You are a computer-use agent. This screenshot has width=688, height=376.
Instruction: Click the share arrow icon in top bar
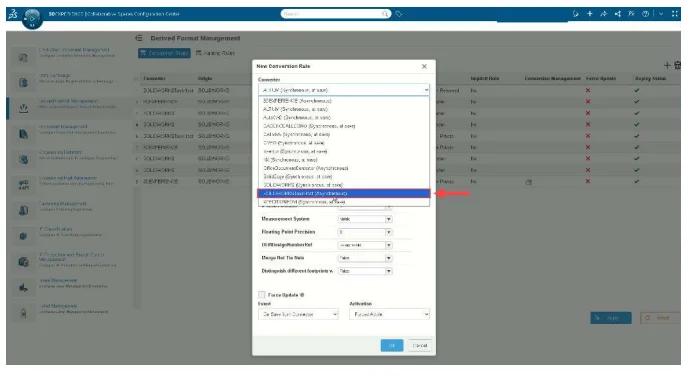[x=604, y=14]
